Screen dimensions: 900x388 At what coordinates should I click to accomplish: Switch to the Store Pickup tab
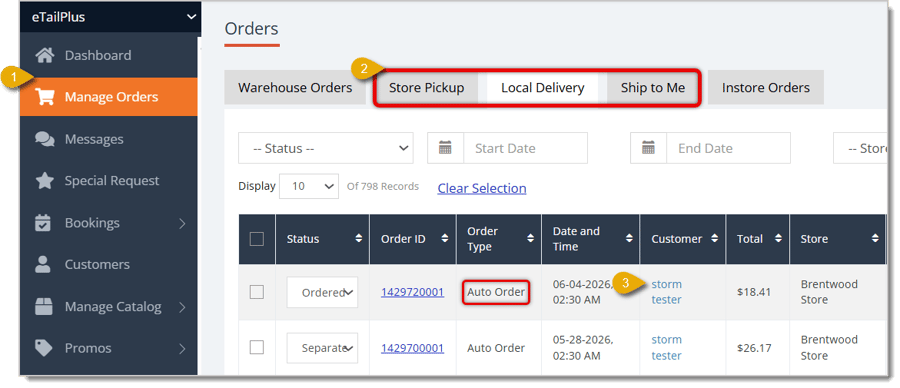point(426,88)
